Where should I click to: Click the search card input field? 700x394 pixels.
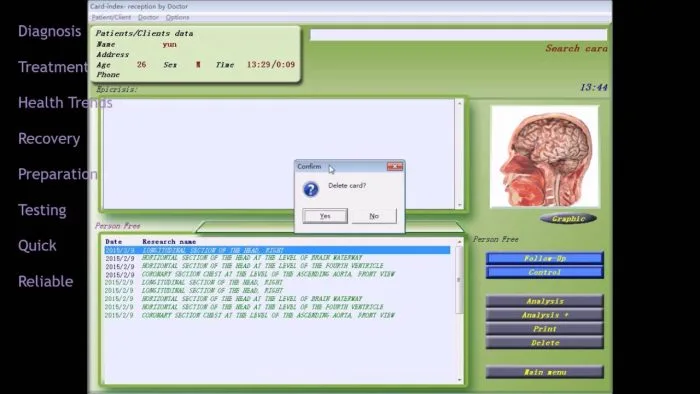(458, 35)
